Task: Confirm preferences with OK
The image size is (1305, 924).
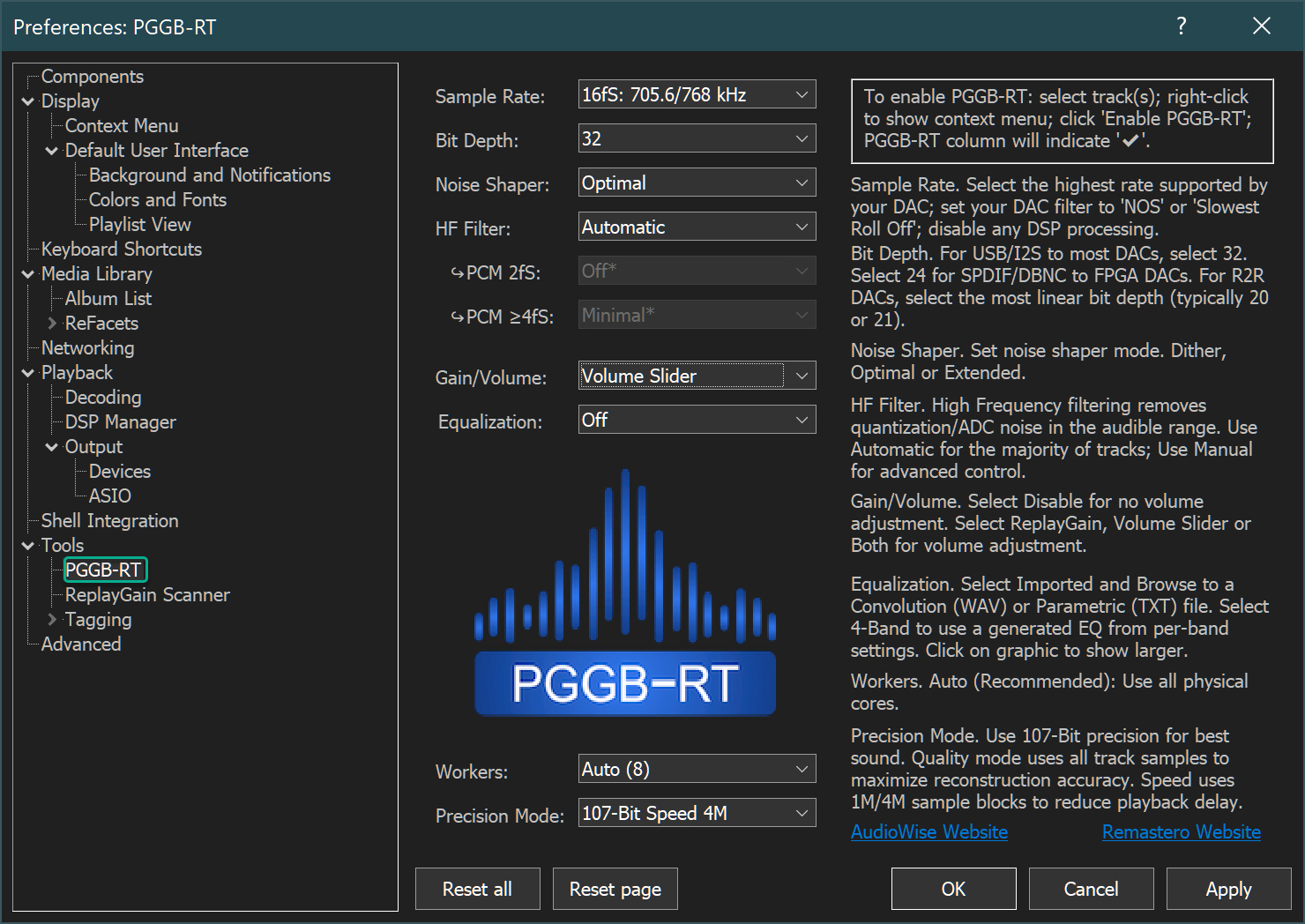Action: coord(953,889)
